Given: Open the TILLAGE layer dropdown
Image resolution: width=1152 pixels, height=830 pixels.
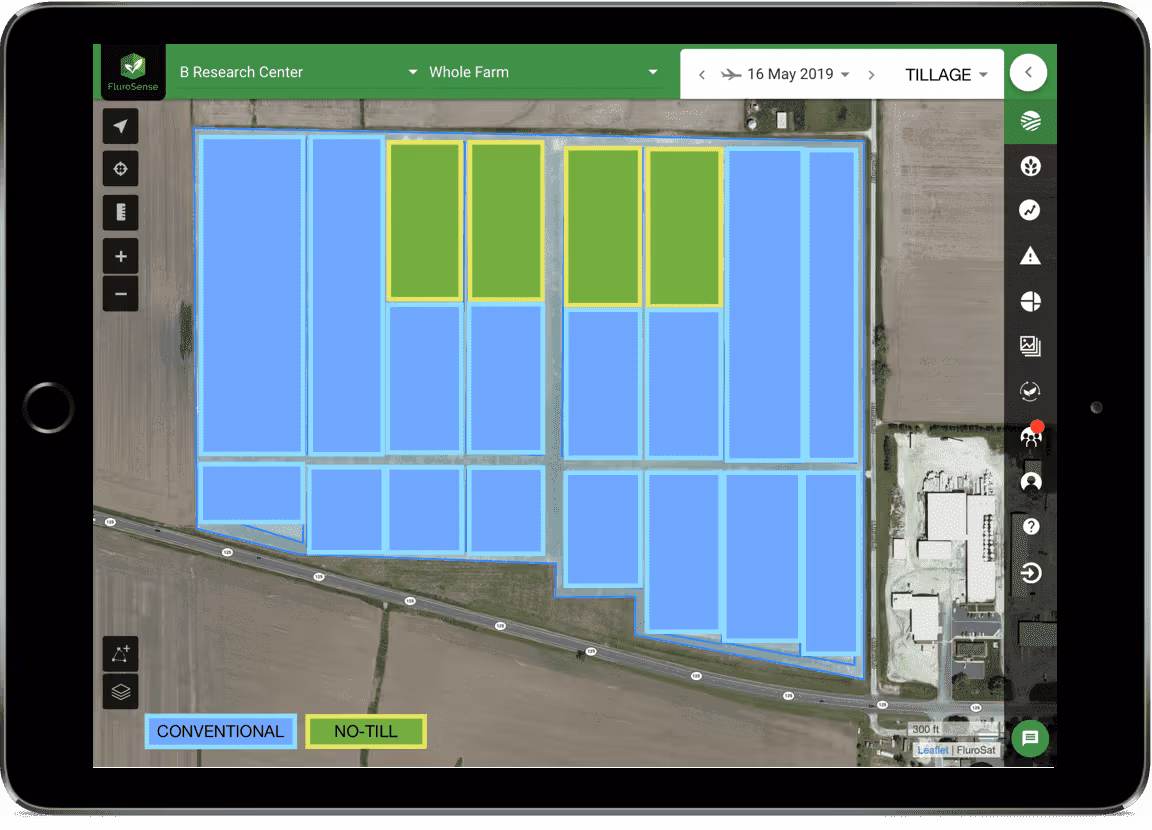Looking at the screenshot, I should click(946, 75).
